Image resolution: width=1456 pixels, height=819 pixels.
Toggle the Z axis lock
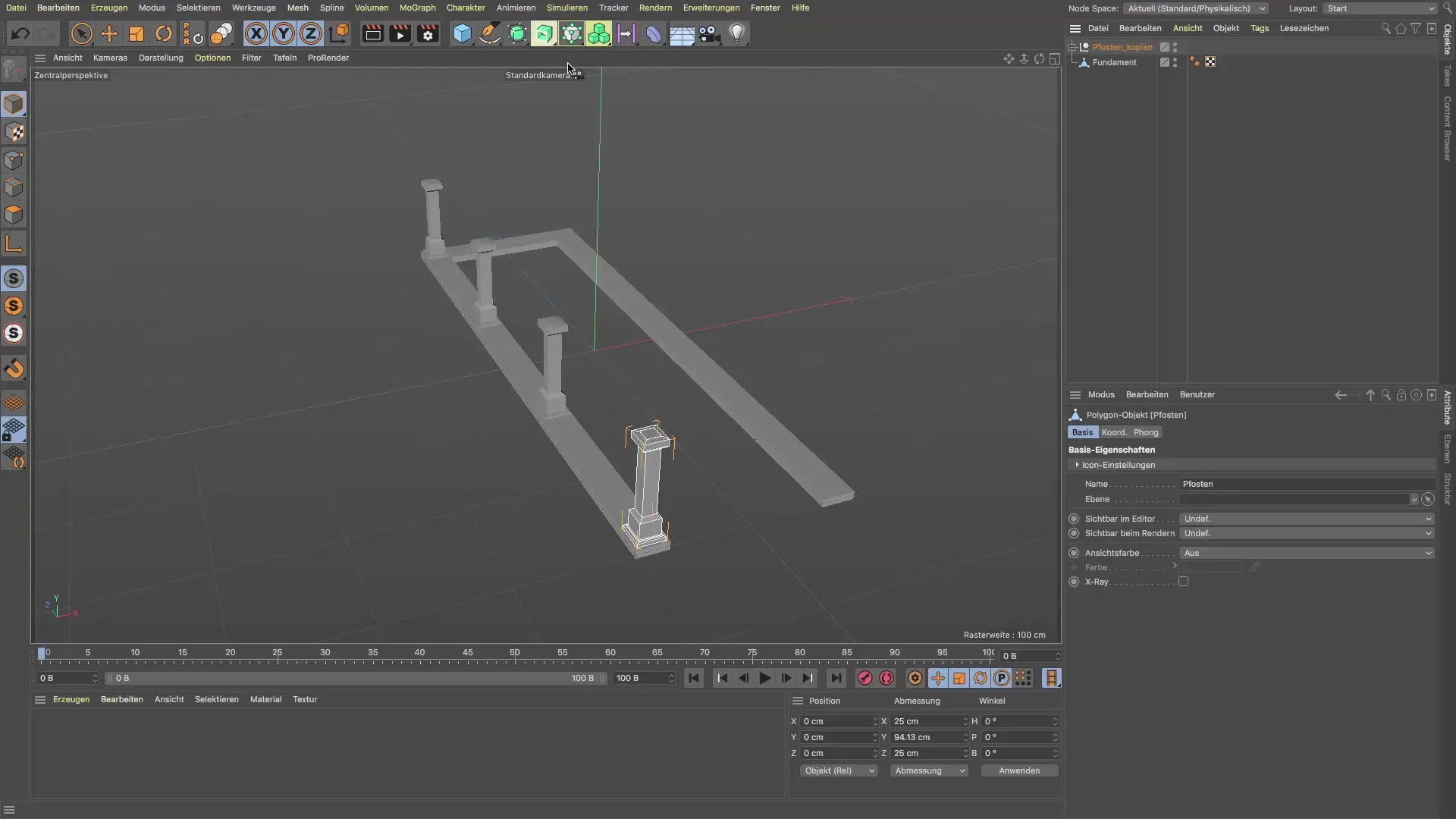click(311, 33)
